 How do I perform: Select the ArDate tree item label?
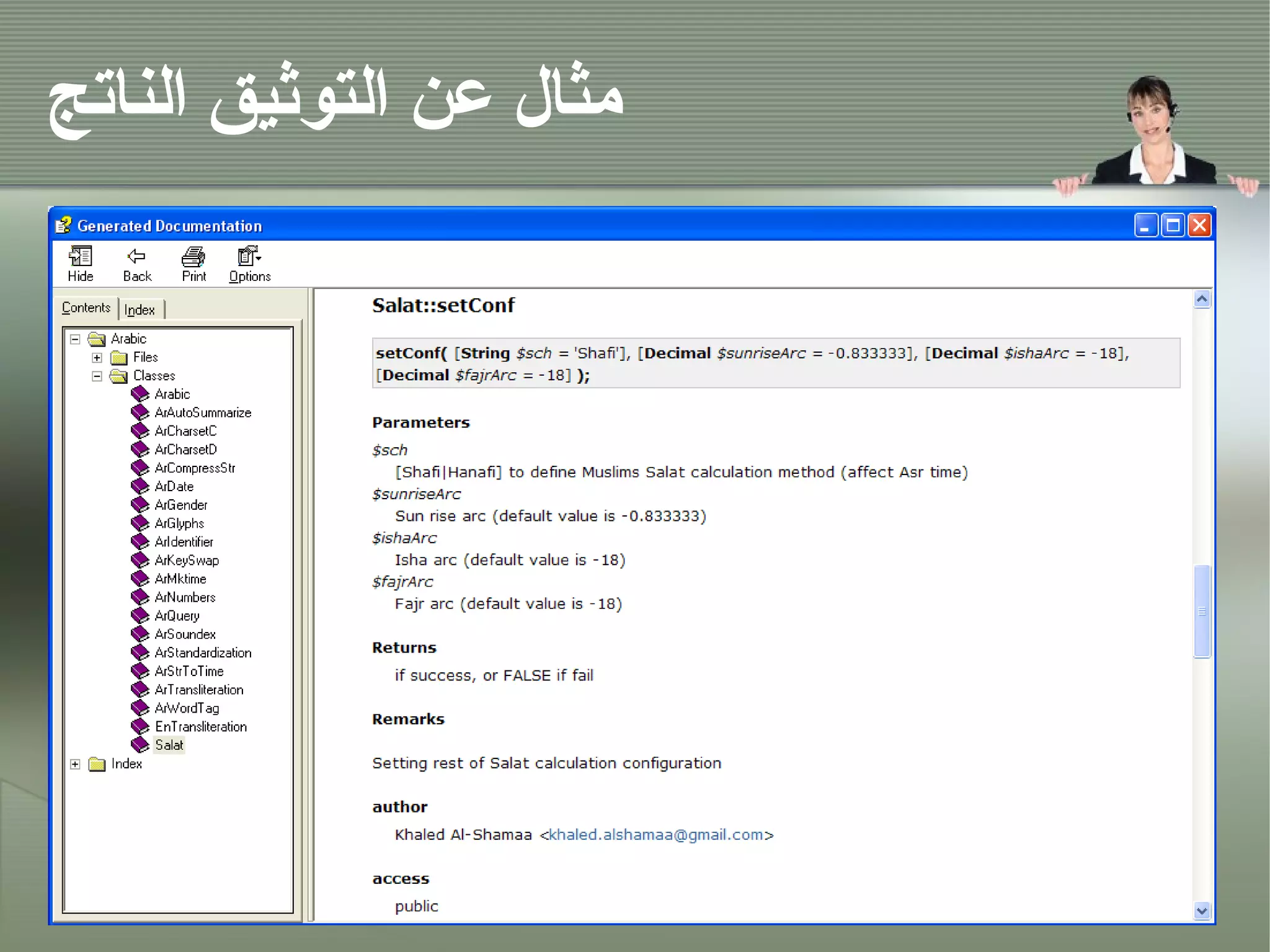coord(174,486)
